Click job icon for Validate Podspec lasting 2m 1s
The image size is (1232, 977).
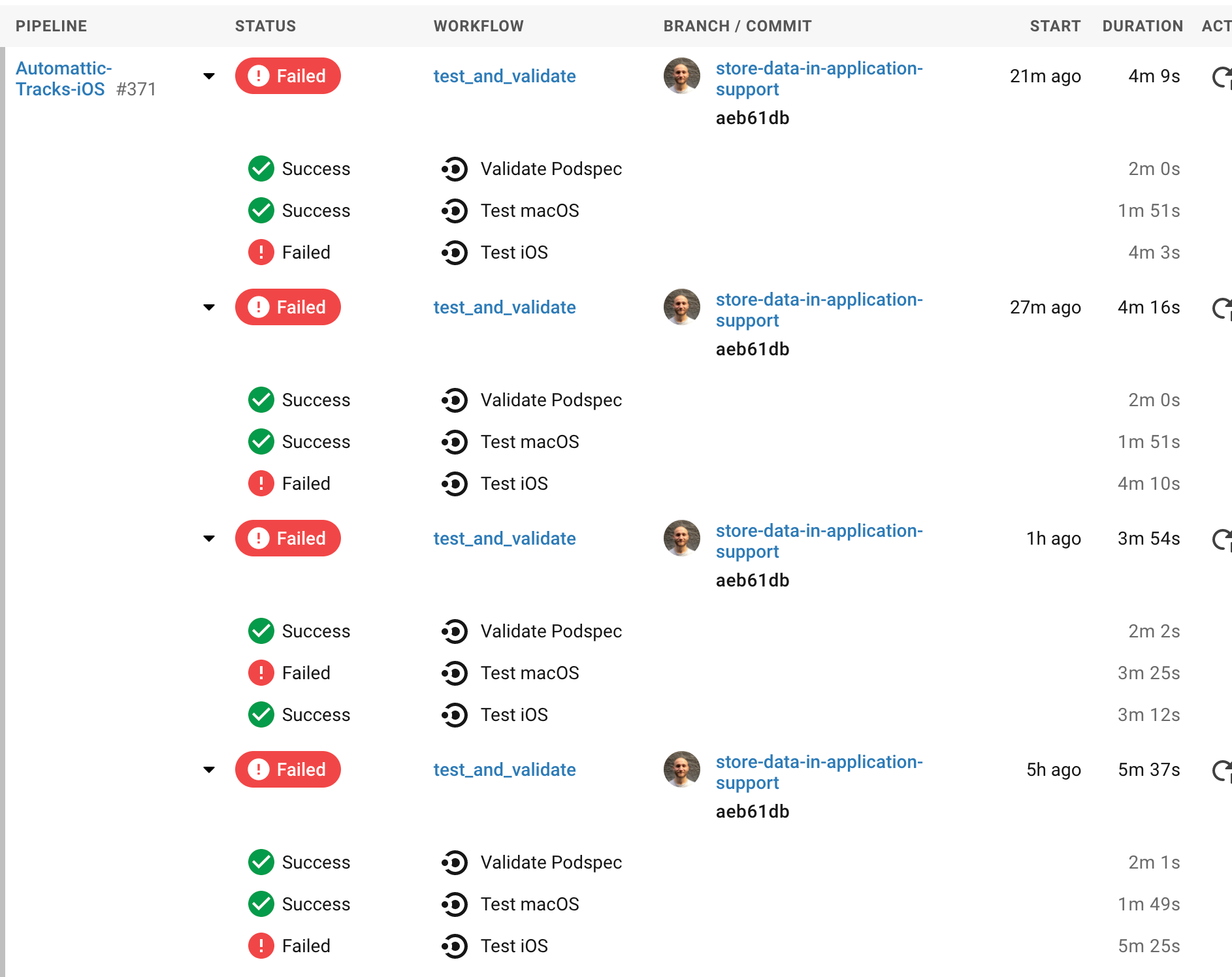coord(455,863)
